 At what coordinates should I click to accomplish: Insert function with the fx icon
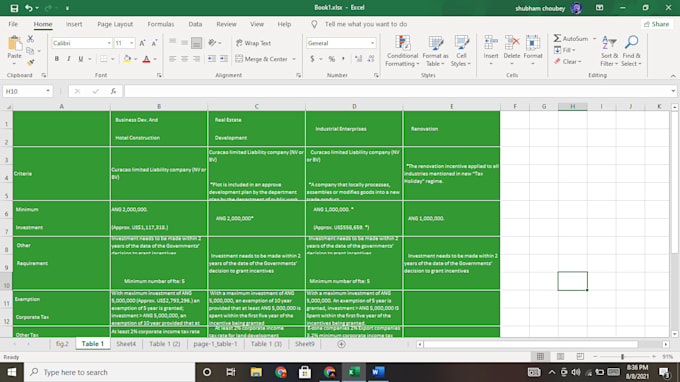(113, 91)
